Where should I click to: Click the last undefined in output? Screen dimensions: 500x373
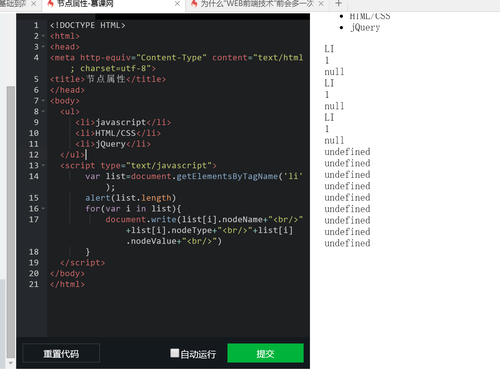347,243
